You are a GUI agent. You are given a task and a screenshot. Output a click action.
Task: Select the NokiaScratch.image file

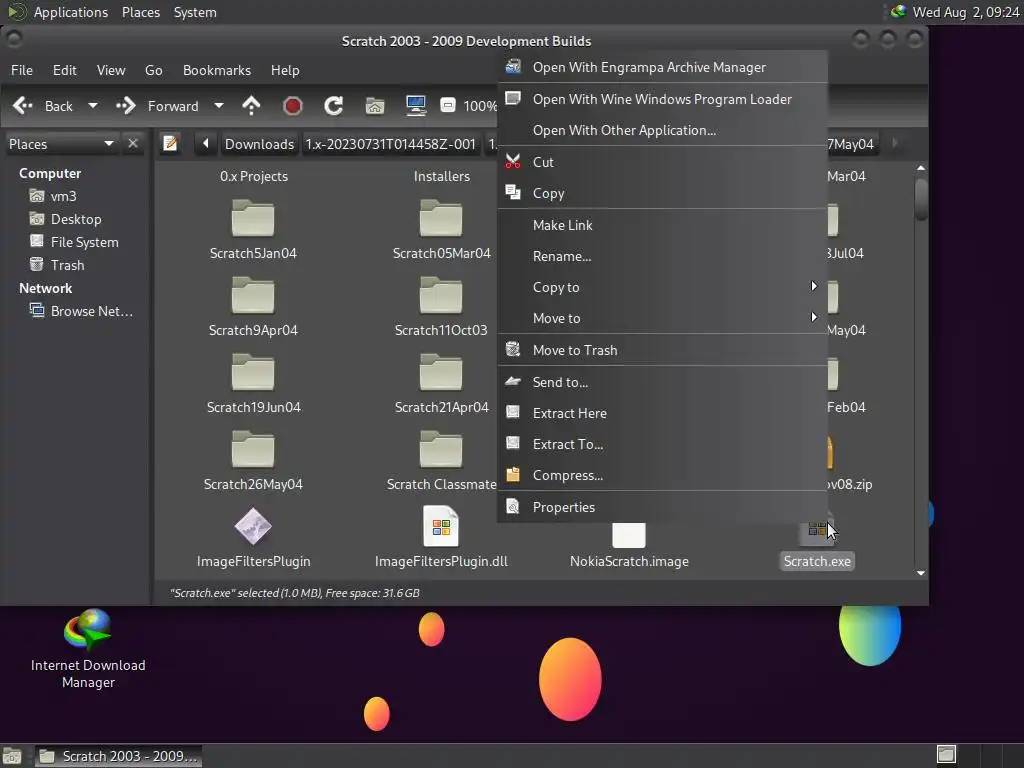(630, 546)
